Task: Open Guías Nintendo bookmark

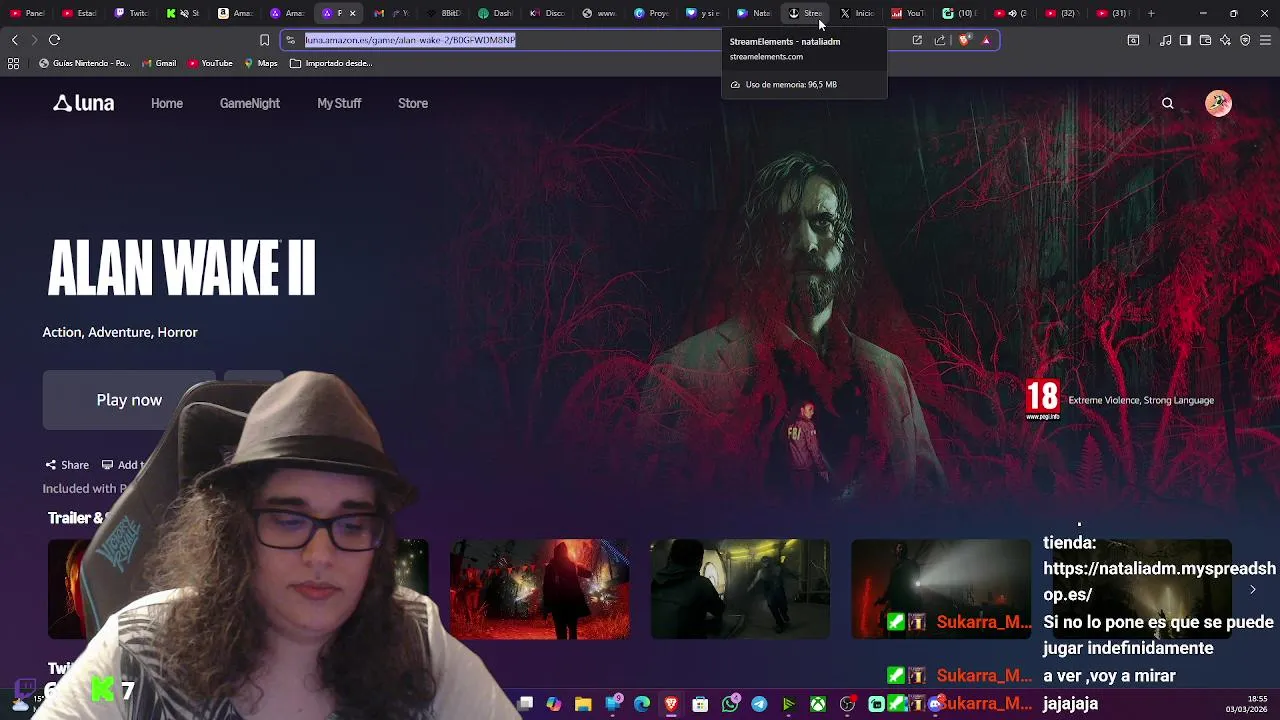Action: tap(85, 63)
